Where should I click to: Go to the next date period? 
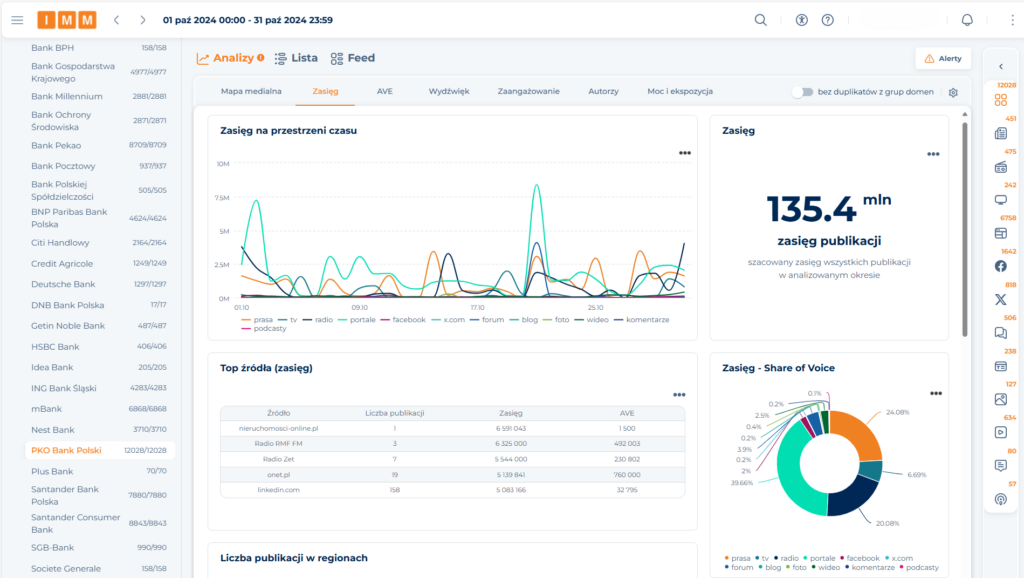pyautogui.click(x=142, y=20)
